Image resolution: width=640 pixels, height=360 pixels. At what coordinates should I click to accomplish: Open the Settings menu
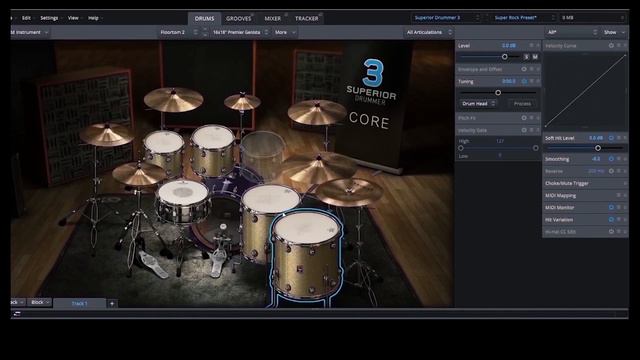49,18
